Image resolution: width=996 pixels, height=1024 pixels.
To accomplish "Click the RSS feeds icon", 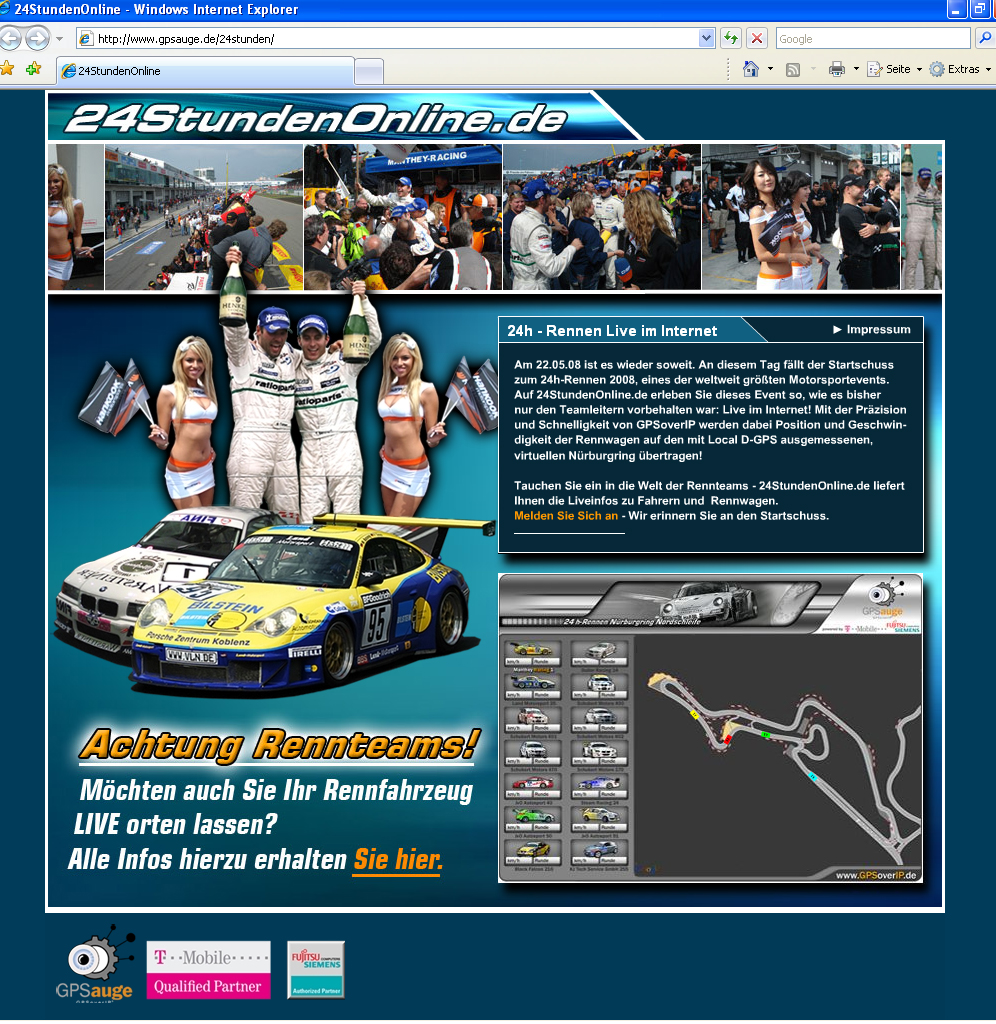I will [793, 69].
